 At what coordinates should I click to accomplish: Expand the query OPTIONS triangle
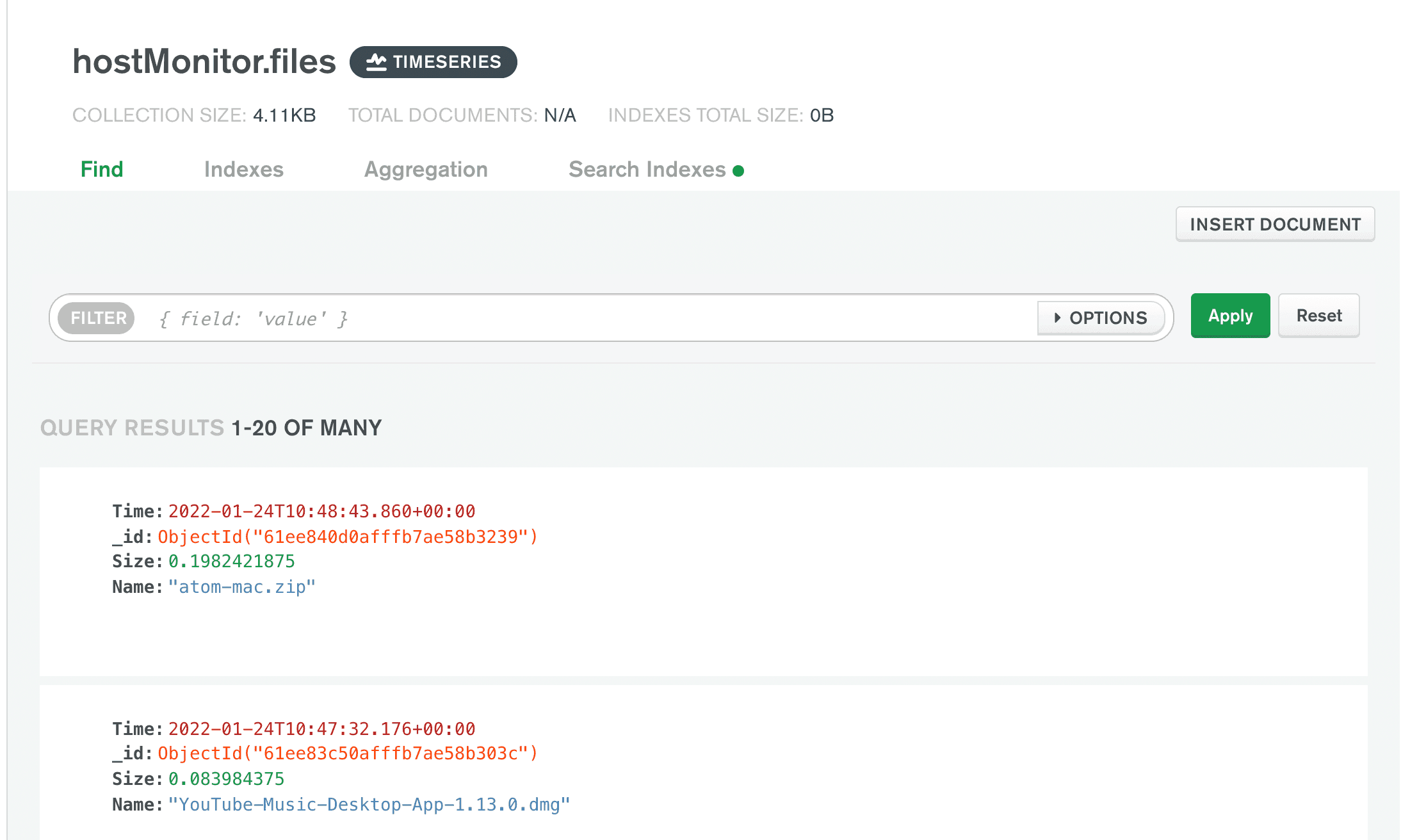click(1057, 318)
